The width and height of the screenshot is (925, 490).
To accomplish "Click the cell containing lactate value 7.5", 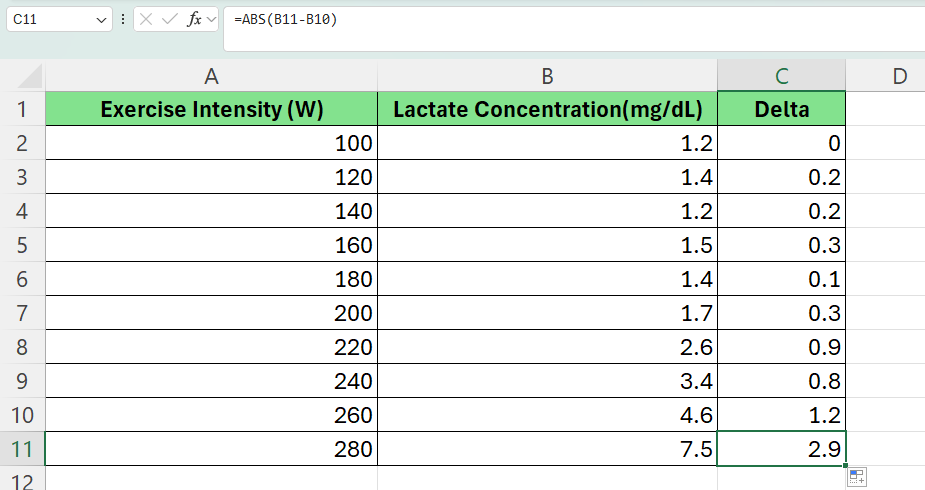I will click(x=547, y=449).
